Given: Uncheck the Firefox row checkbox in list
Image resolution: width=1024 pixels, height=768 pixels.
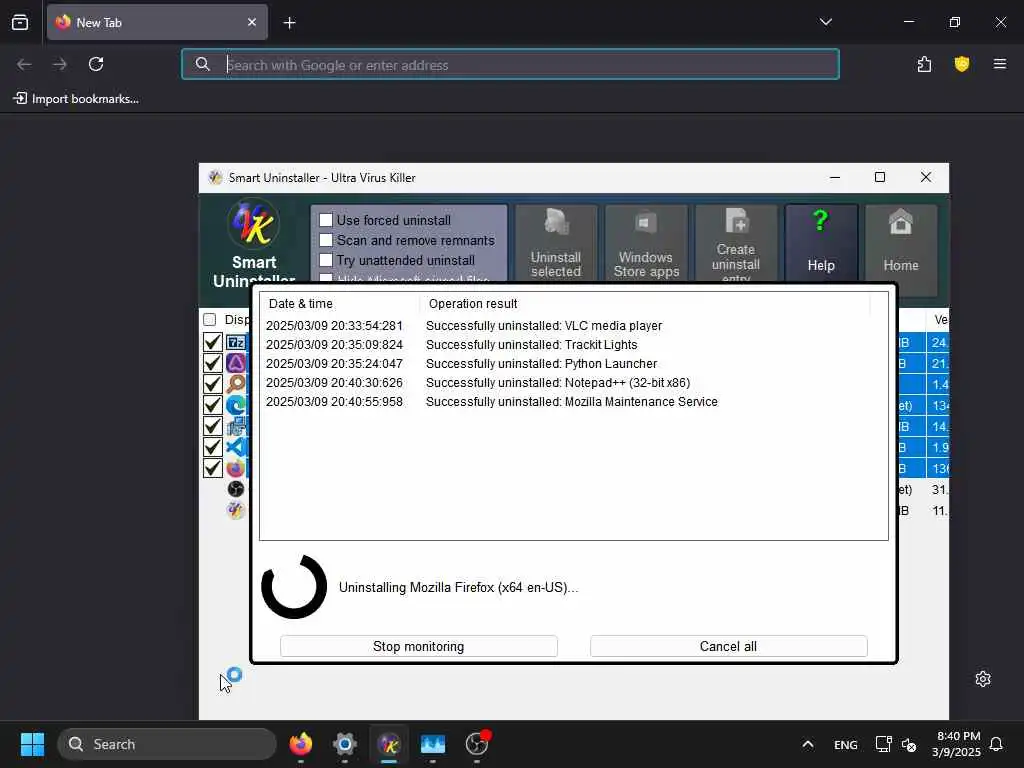Looking at the screenshot, I should [213, 468].
